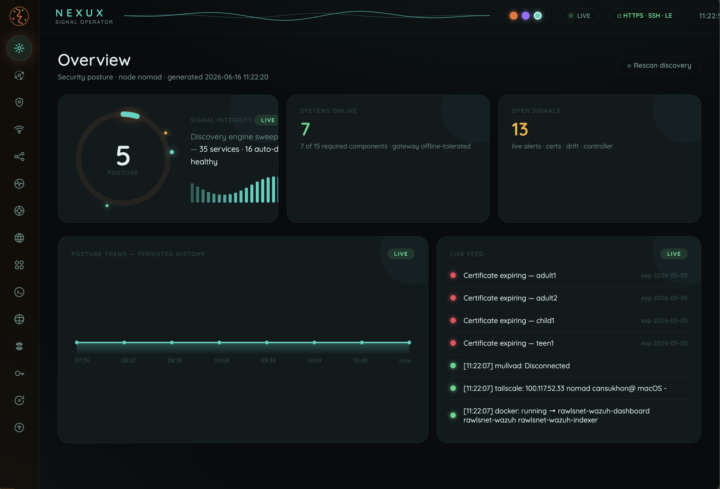Toggle the LIVE badge on Posture Trend panel
The image size is (720, 489).
(400, 254)
